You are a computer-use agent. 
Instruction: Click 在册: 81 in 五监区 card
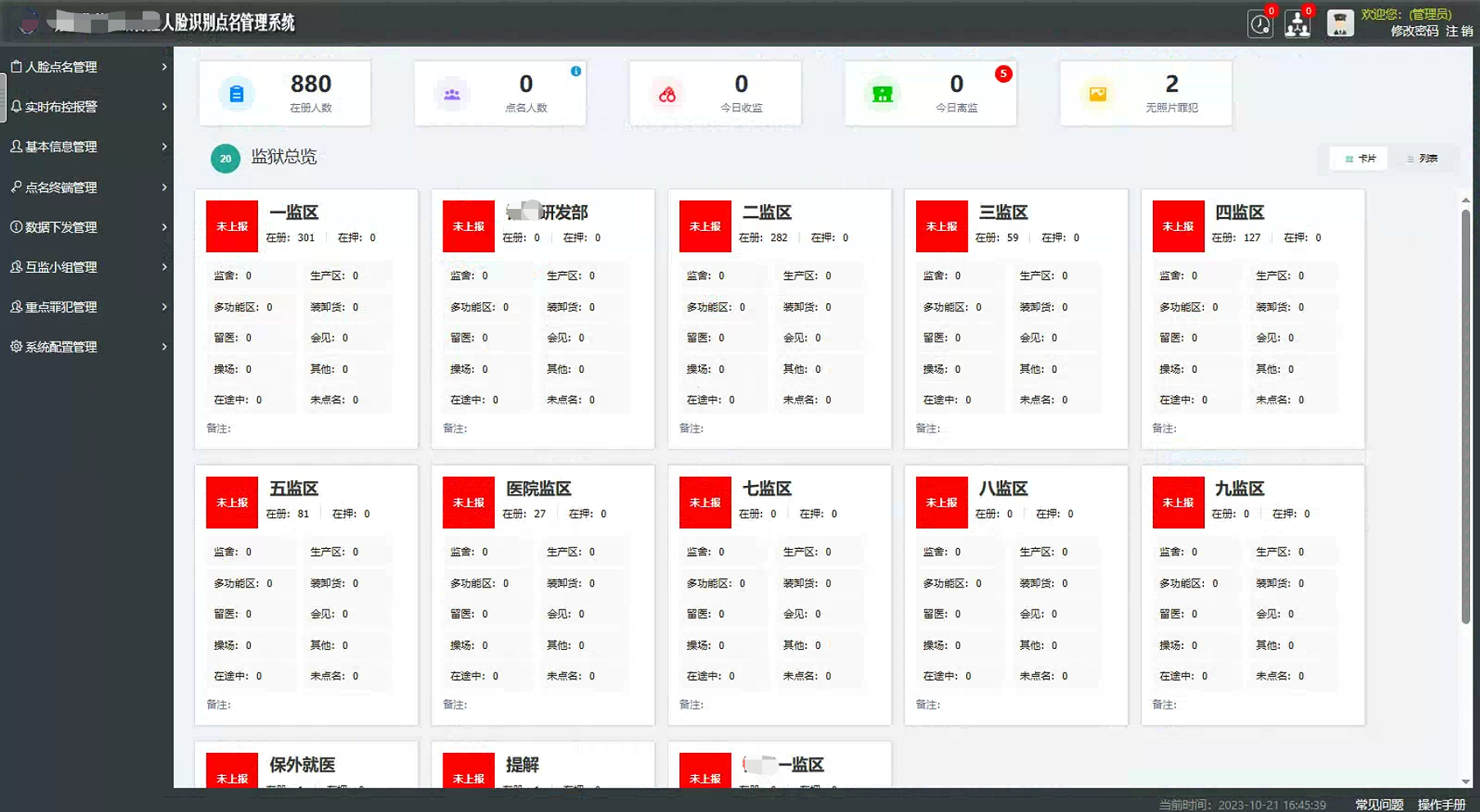288,514
